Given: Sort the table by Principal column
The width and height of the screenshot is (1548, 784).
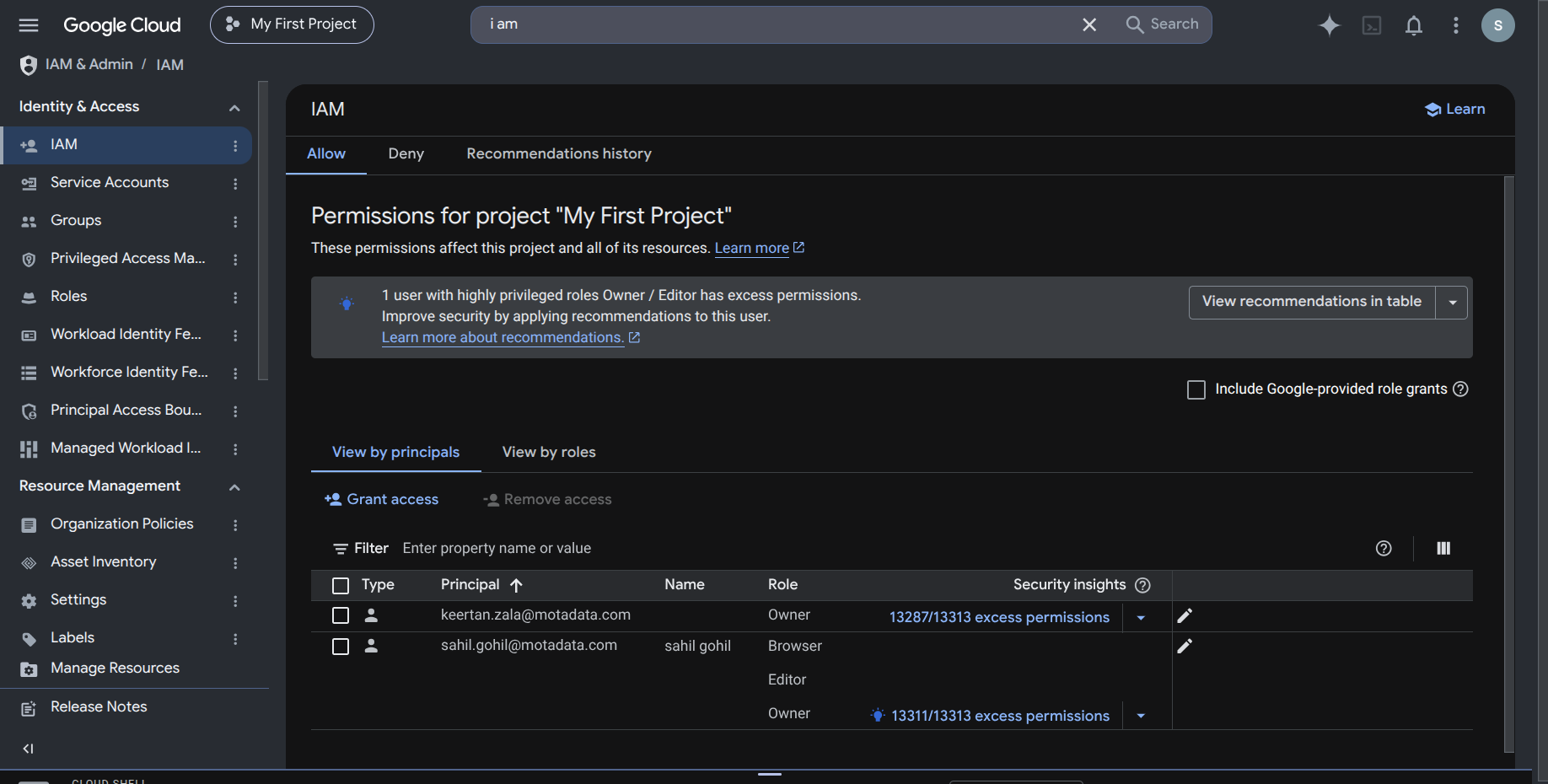Looking at the screenshot, I should coord(481,585).
